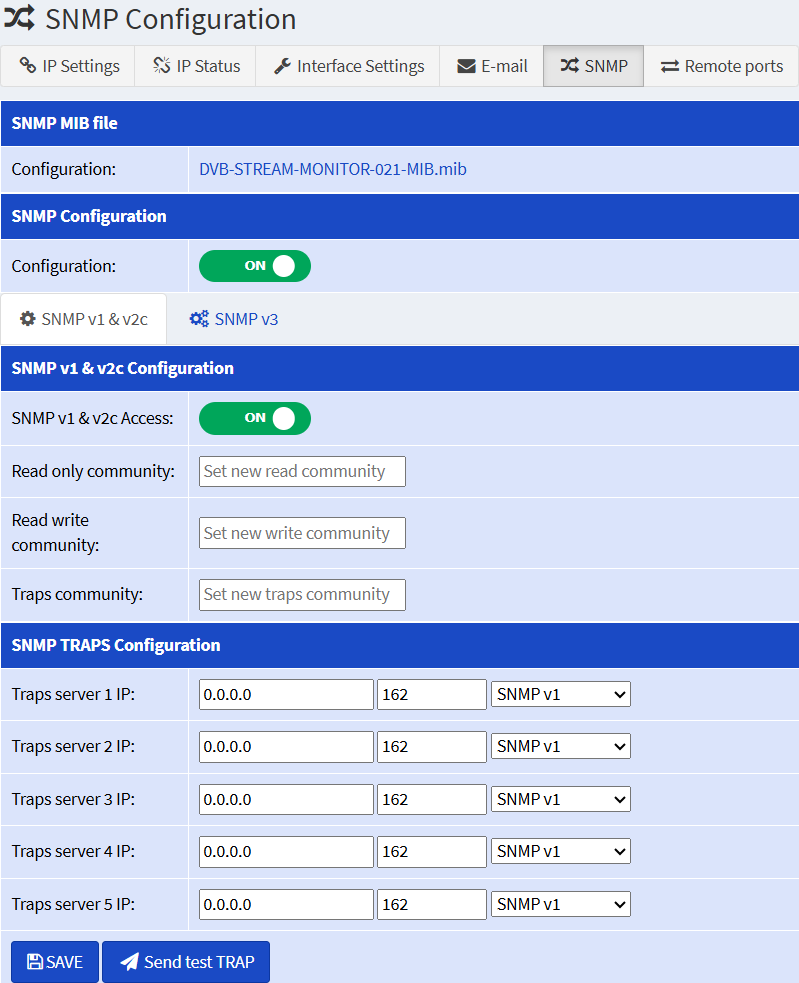Screen dimensions: 799x983
Task: Switch to the Remote ports tab
Action: tap(721, 66)
